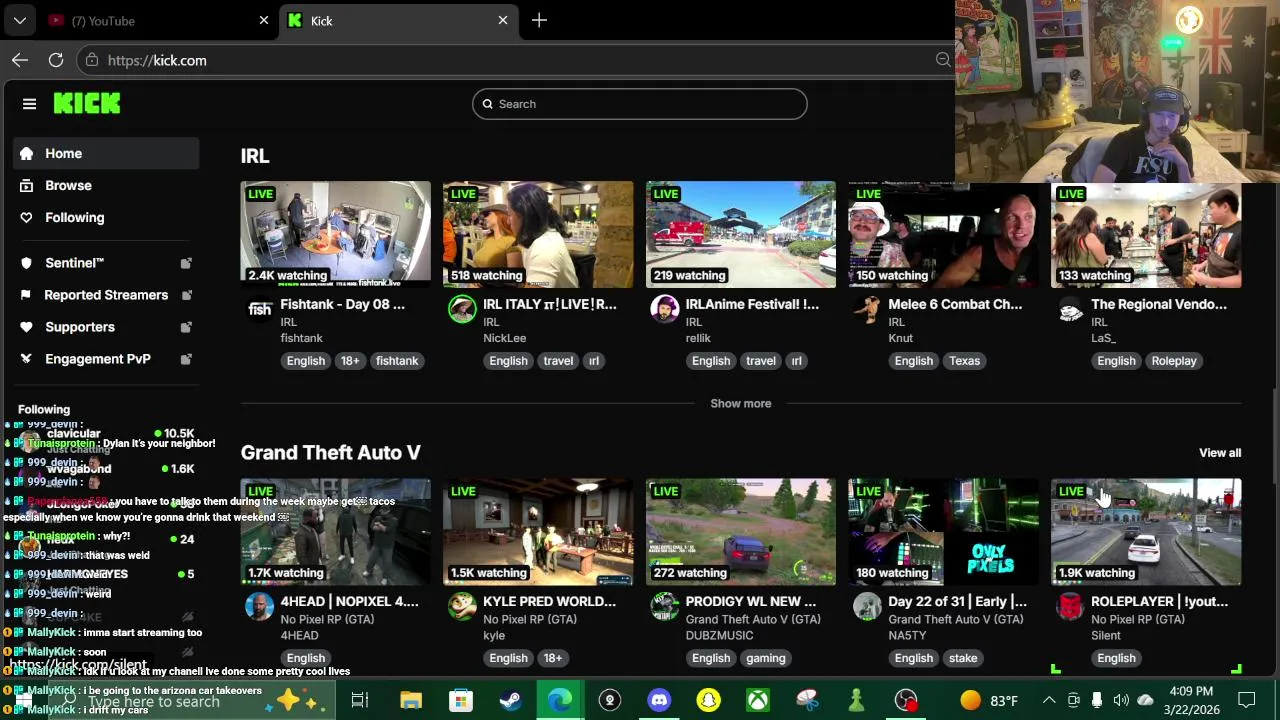This screenshot has height=720, width=1280.
Task: Click the rellik channel avatar
Action: click(665, 309)
